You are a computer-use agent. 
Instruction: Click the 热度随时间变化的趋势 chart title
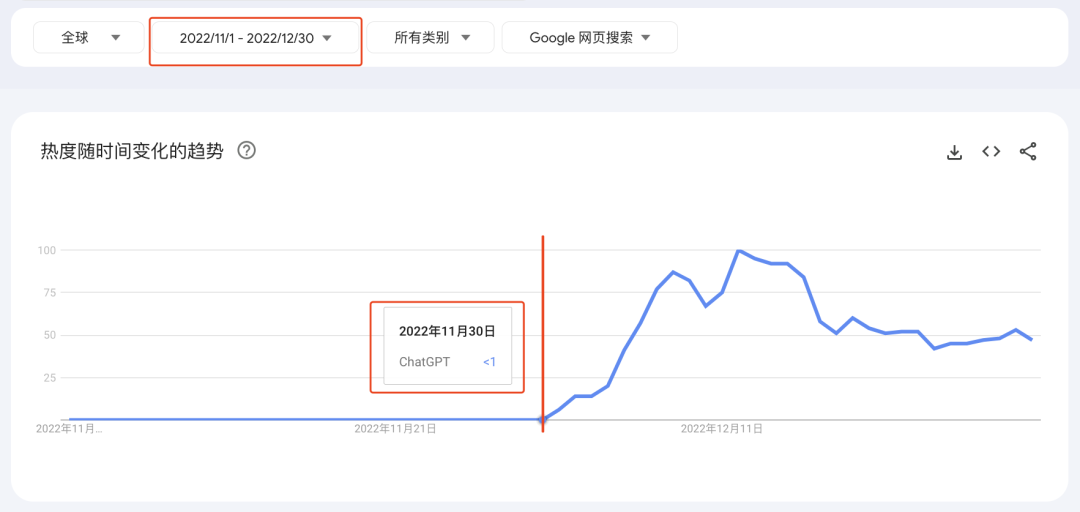tap(132, 152)
